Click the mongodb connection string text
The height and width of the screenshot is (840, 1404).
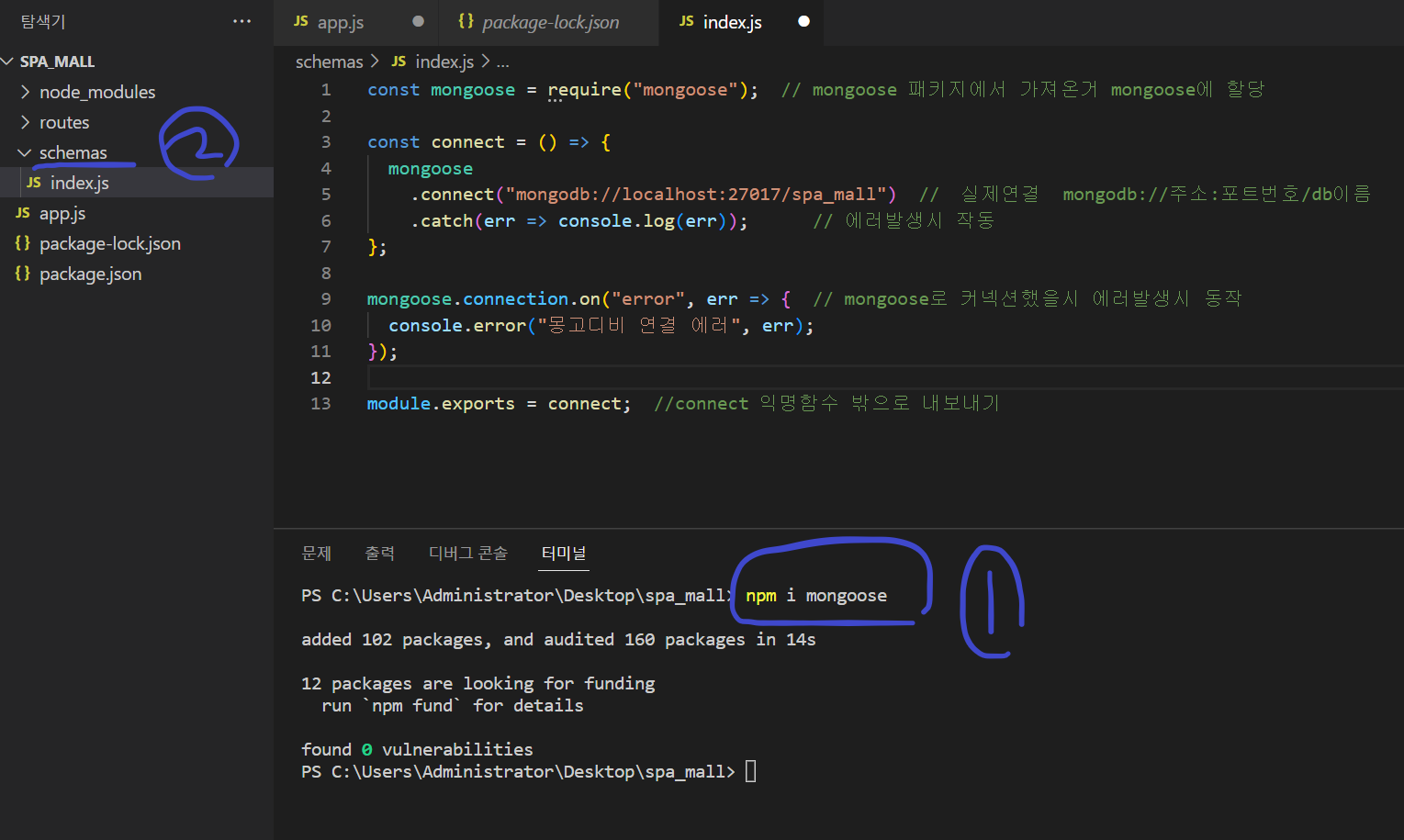[695, 195]
